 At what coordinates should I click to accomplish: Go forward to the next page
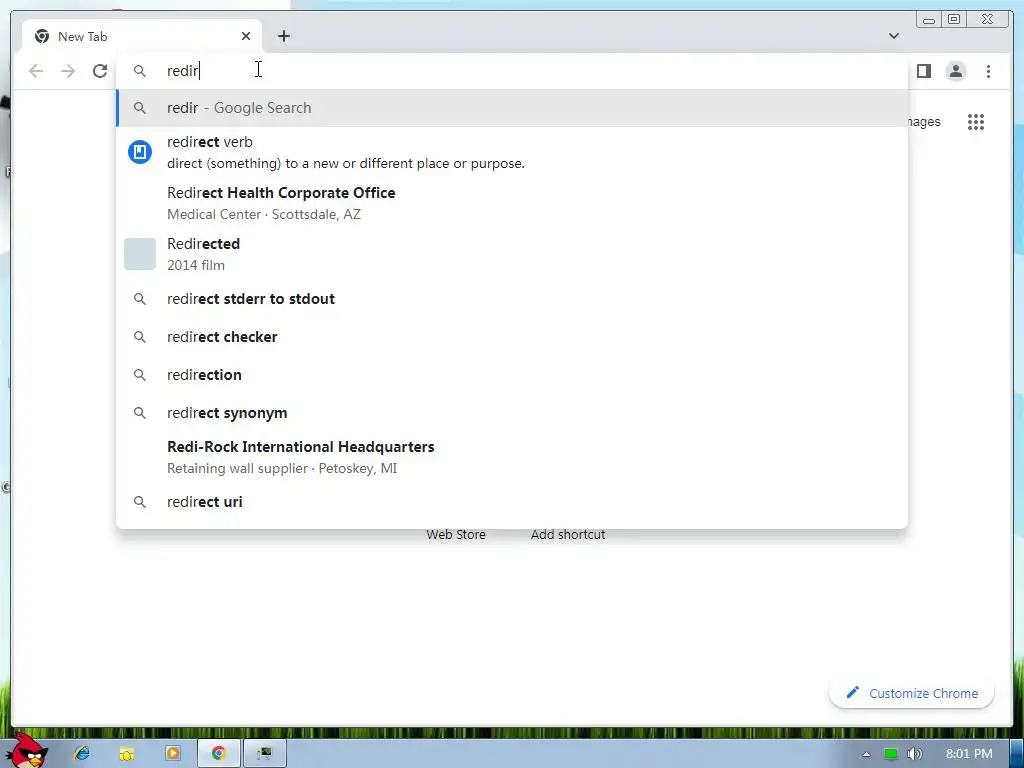click(x=68, y=71)
